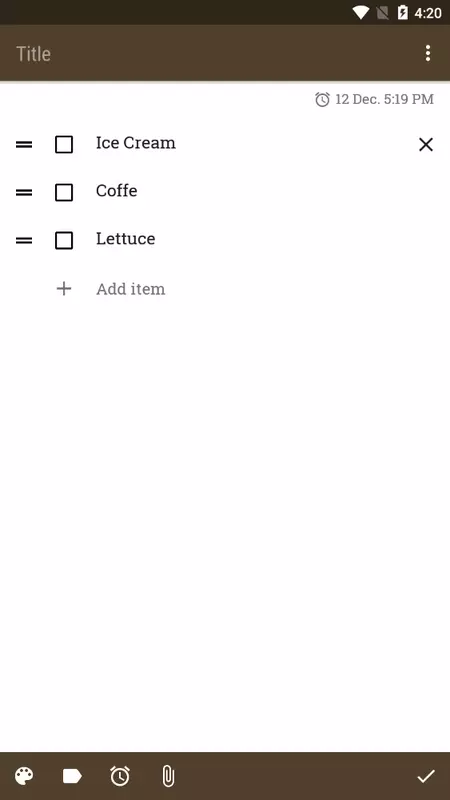Remove Ice Cream item with X
Viewport: 450px width, 800px height.
426,145
